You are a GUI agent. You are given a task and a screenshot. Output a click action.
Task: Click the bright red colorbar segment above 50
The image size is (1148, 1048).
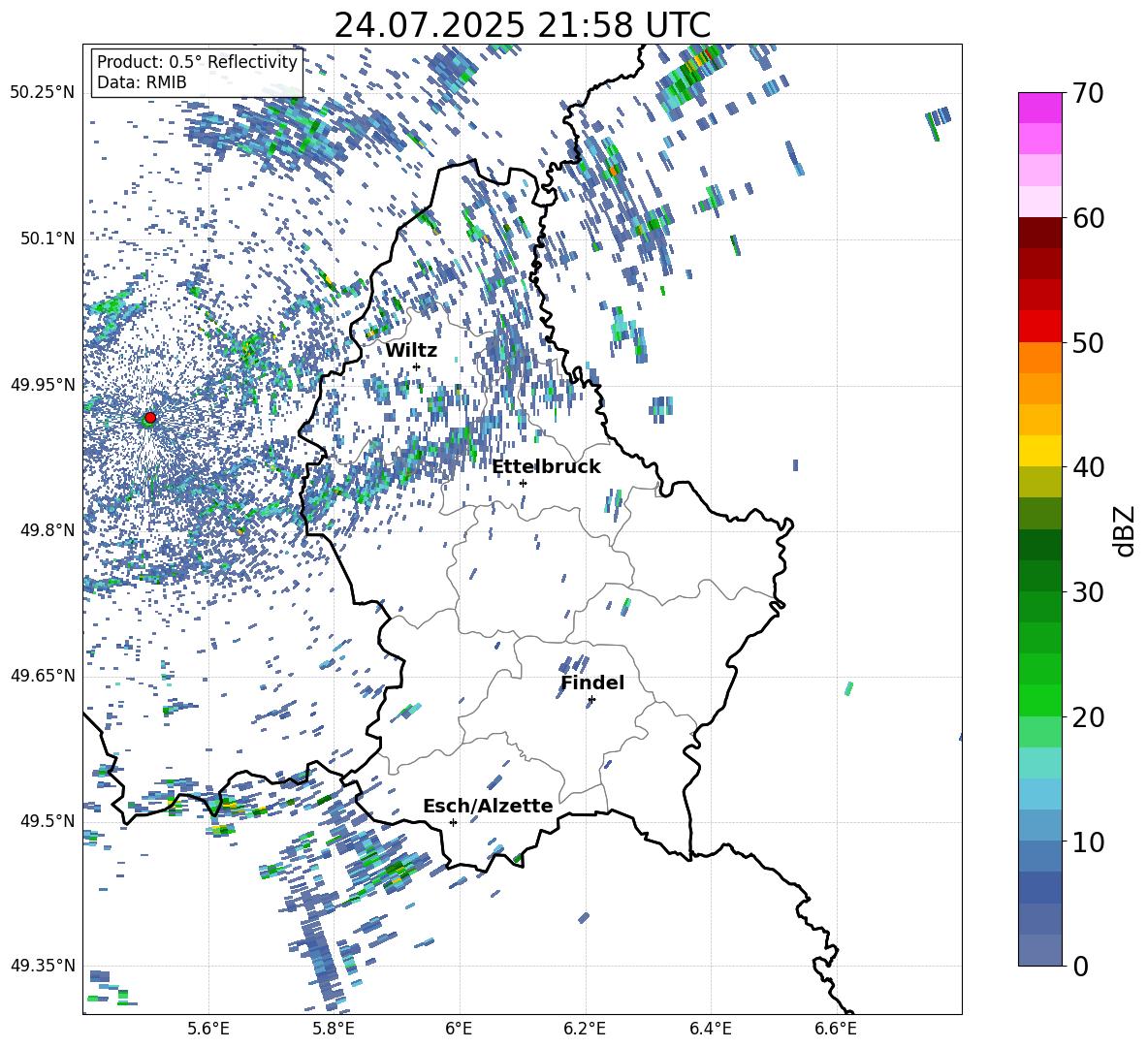pos(1040,326)
